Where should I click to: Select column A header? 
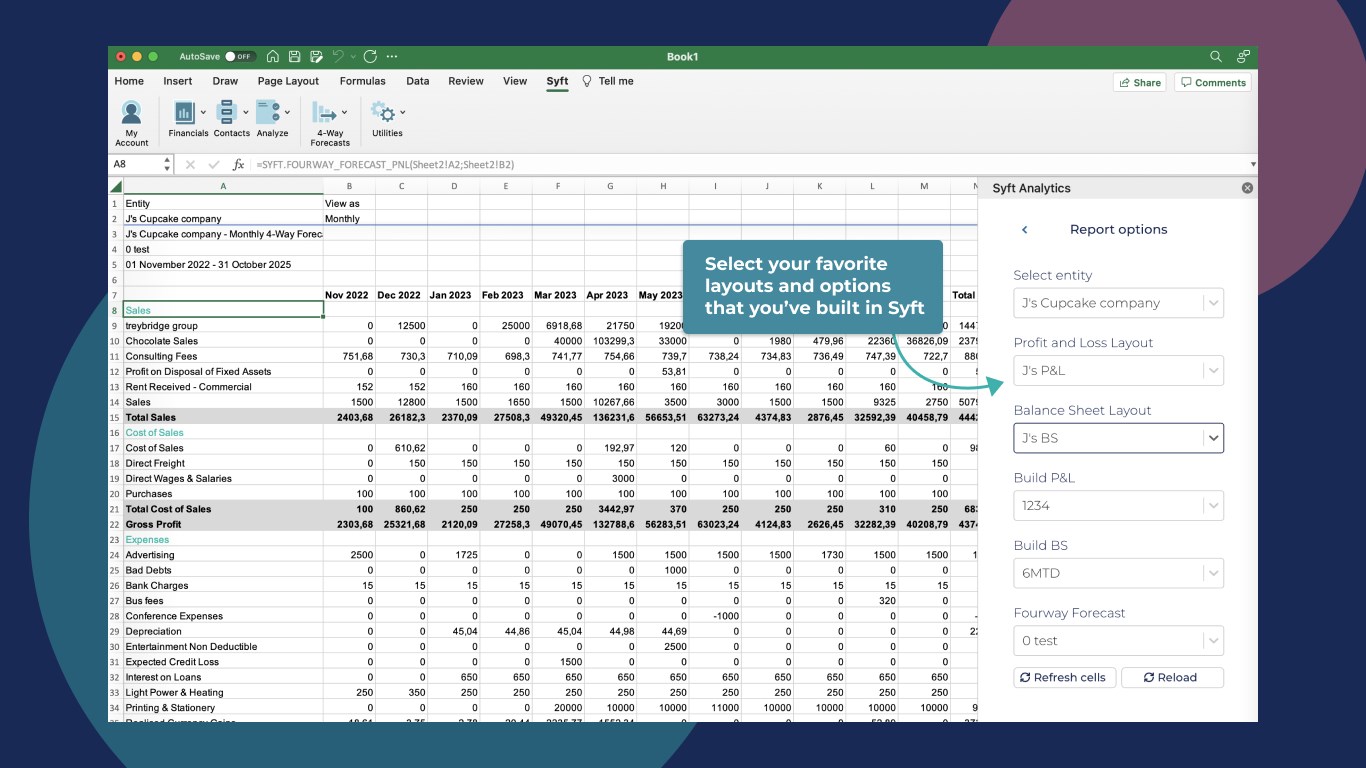[x=223, y=186]
